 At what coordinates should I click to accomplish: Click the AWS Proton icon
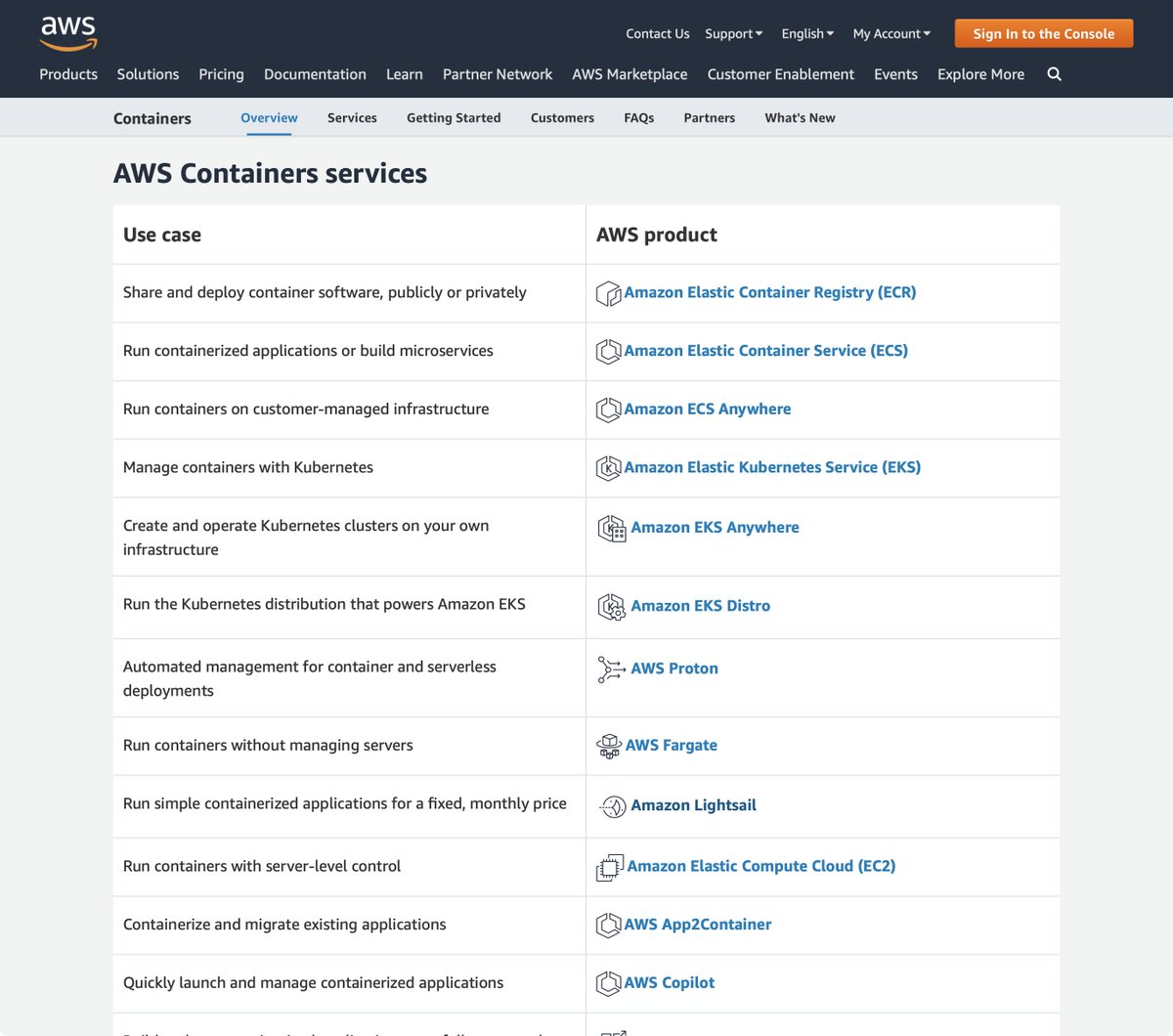coord(611,669)
